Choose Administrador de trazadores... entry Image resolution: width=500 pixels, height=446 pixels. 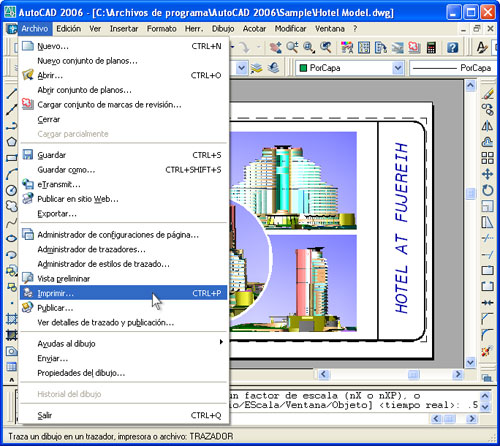(123, 249)
